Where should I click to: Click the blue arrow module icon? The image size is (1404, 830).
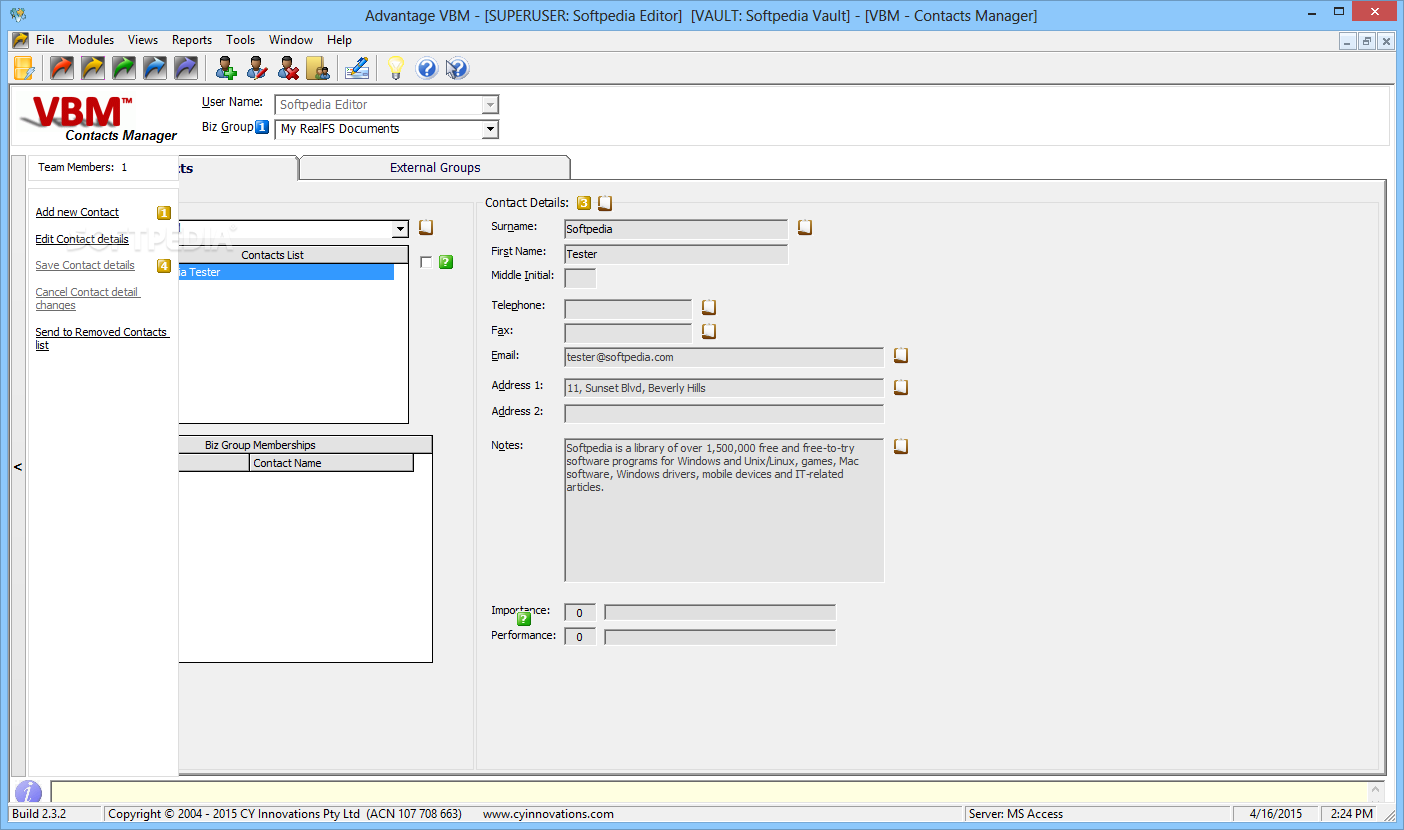click(155, 68)
